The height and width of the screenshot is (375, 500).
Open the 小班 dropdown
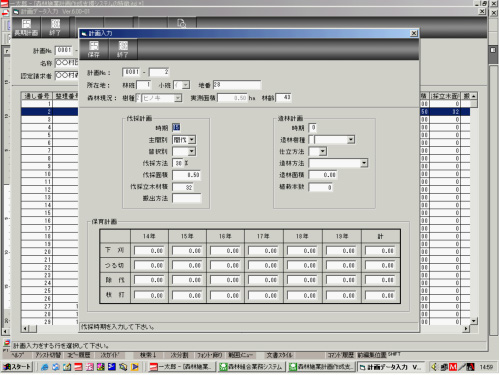pyautogui.click(x=186, y=85)
